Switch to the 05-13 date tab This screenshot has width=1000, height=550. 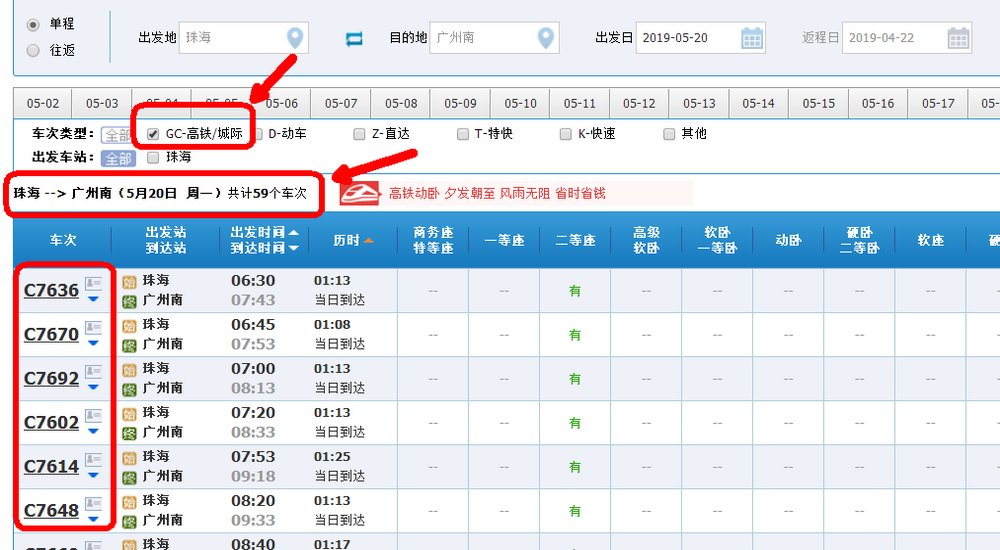coord(699,103)
